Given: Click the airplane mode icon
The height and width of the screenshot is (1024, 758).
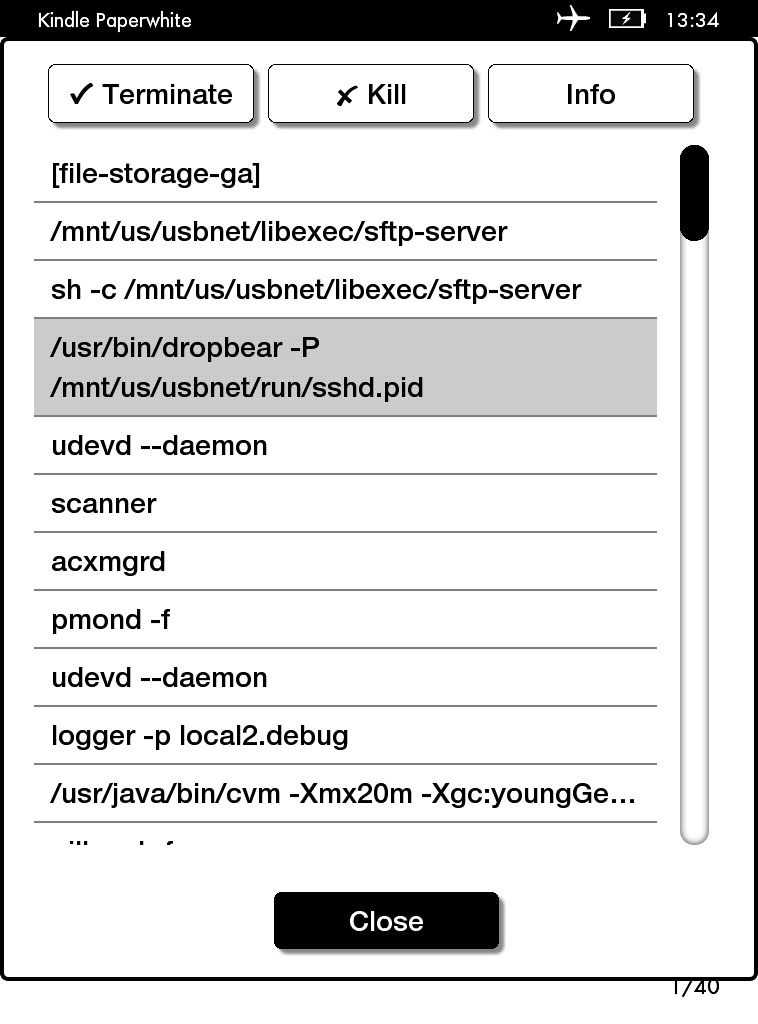Looking at the screenshot, I should point(573,19).
